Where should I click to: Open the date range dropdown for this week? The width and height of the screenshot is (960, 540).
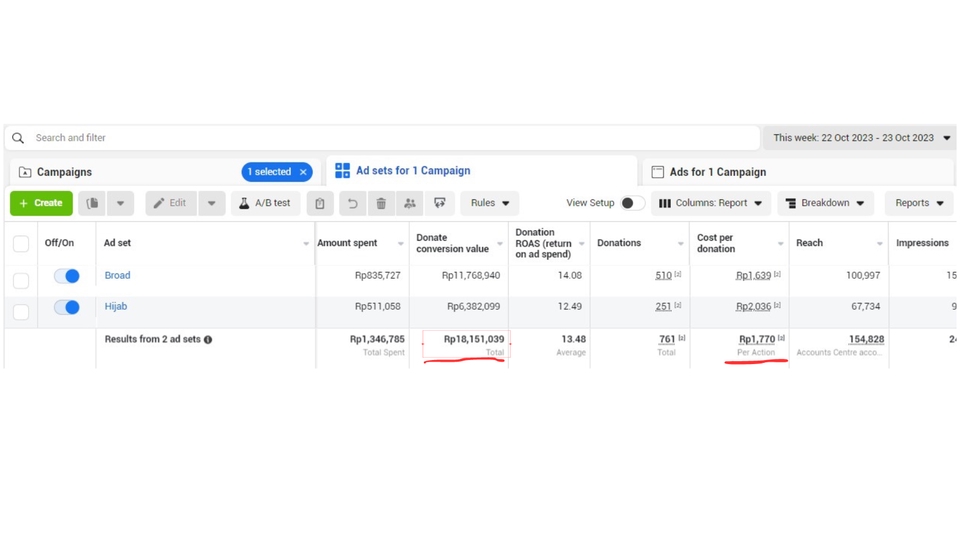click(x=860, y=138)
